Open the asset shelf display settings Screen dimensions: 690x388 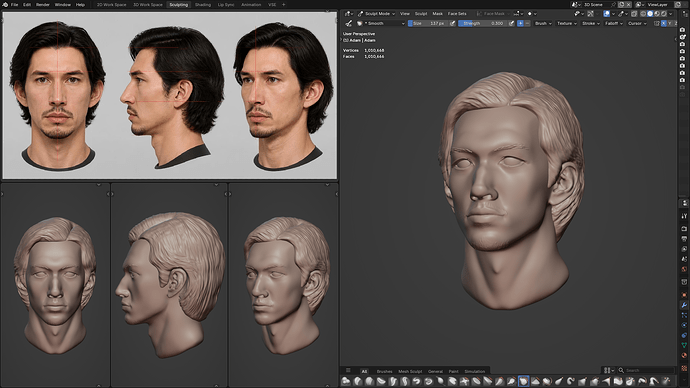pos(608,370)
